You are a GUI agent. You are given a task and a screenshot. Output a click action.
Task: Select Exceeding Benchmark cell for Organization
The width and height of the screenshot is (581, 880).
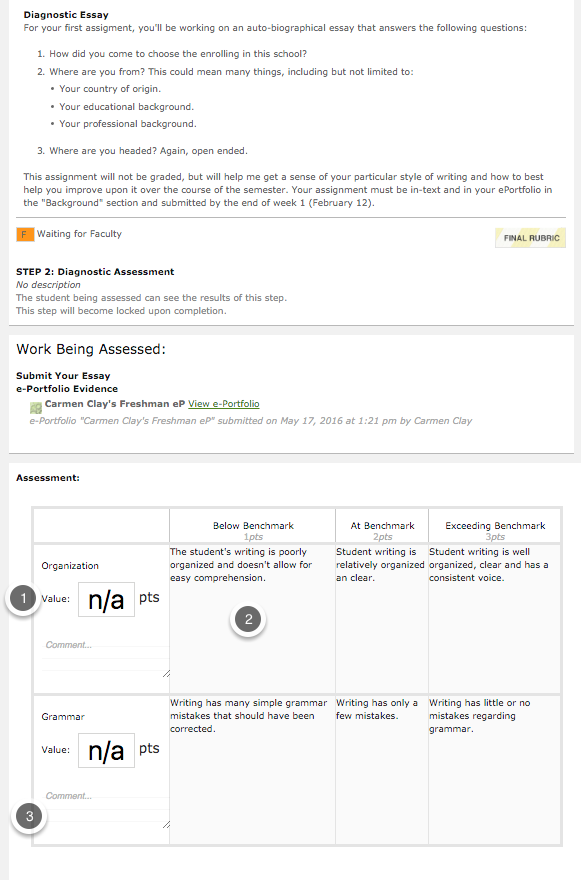[495, 618]
